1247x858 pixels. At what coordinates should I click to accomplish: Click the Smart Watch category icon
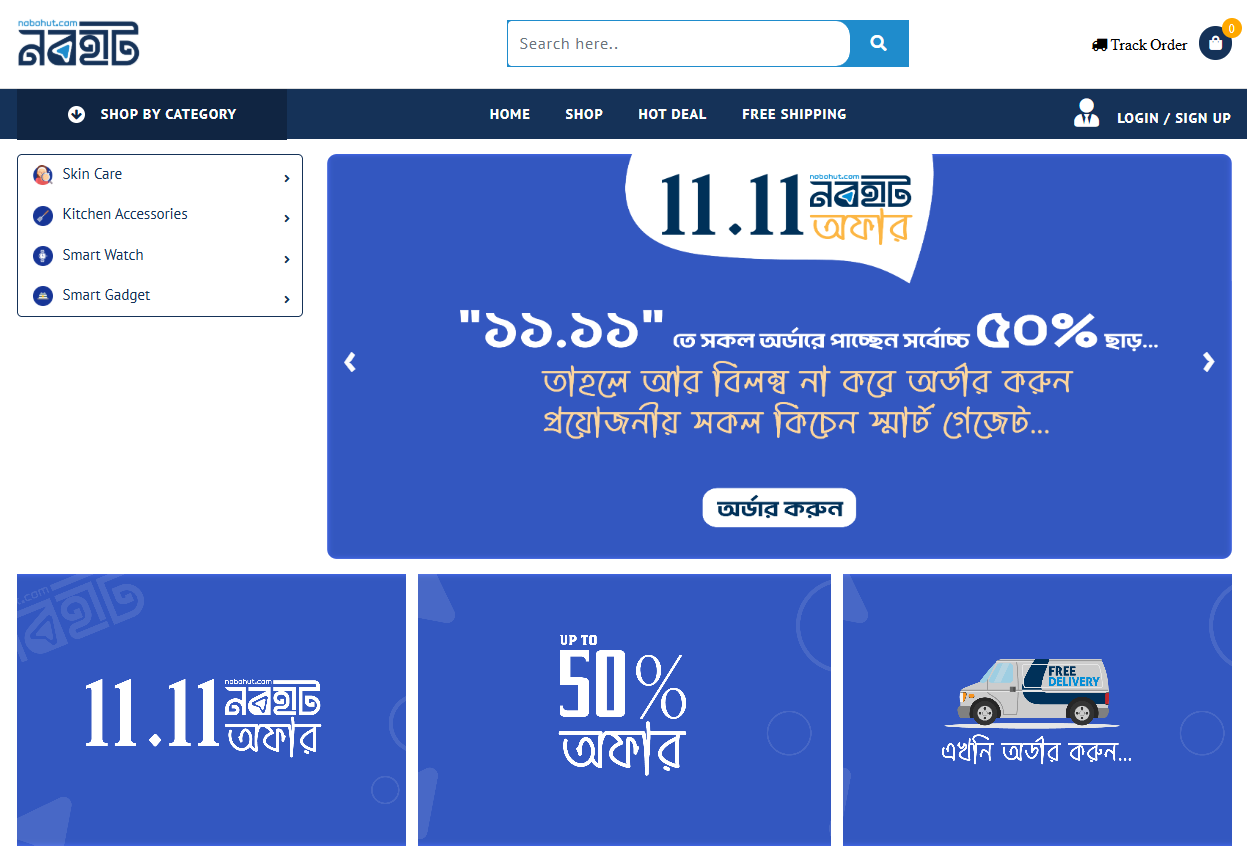click(43, 256)
